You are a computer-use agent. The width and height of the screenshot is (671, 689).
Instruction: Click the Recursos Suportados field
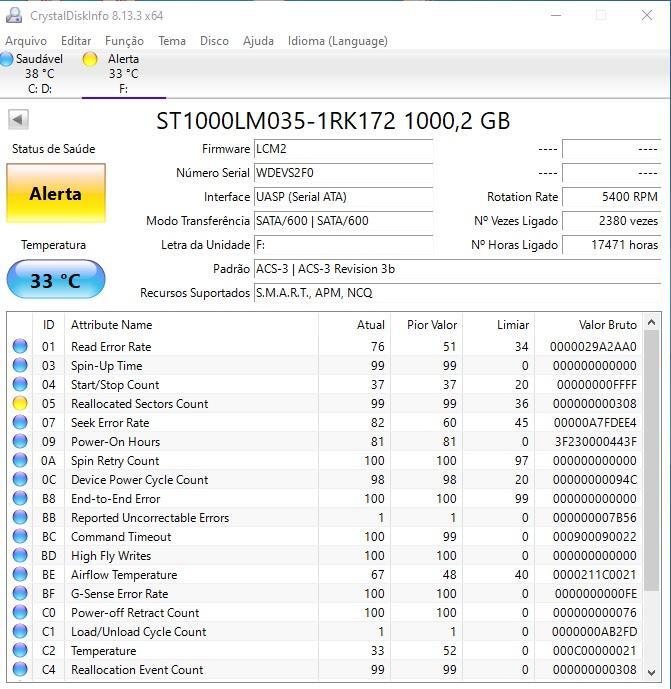[x=457, y=293]
